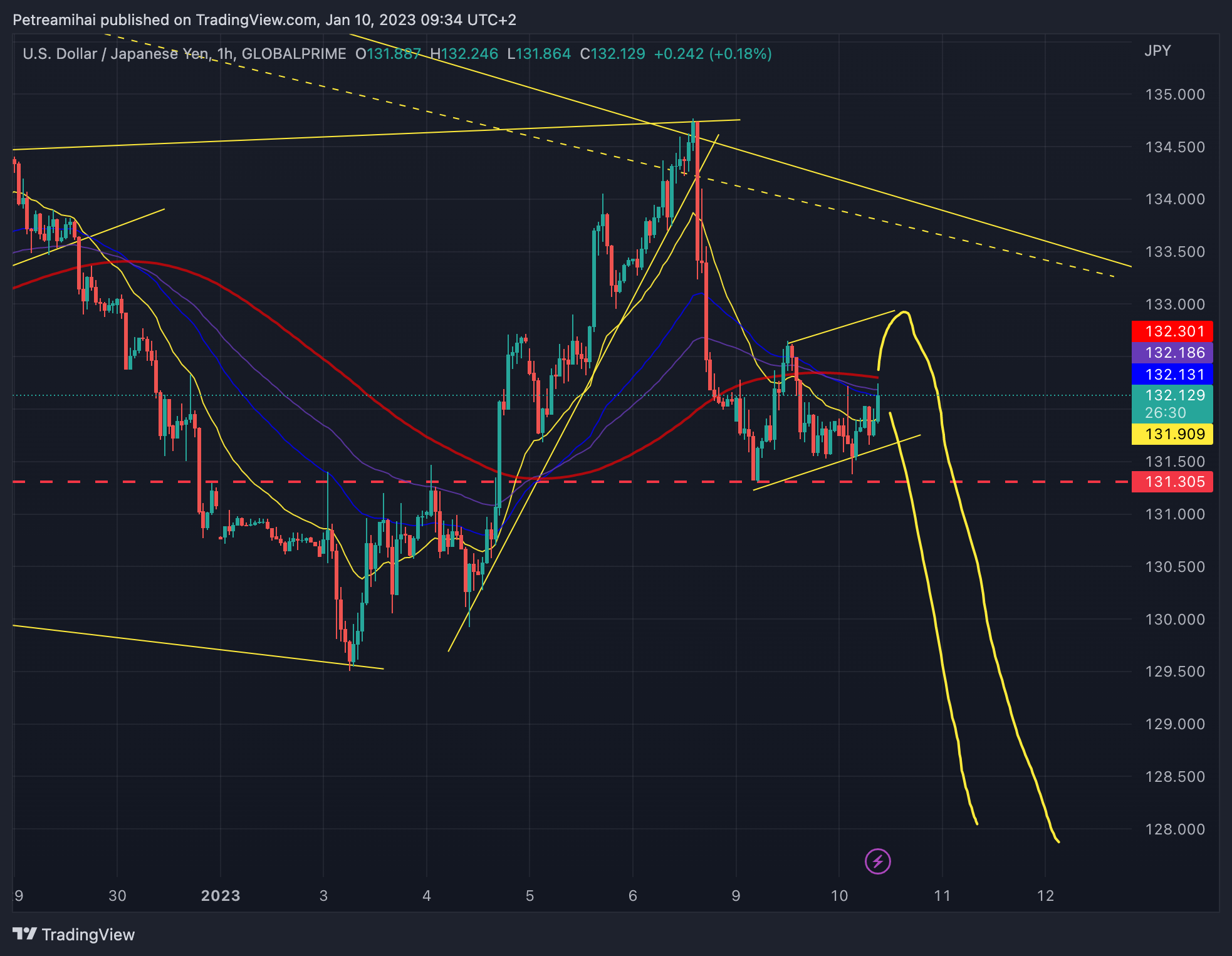1232x956 pixels.
Task: Click the date 11 on the time axis
Action: click(x=942, y=896)
